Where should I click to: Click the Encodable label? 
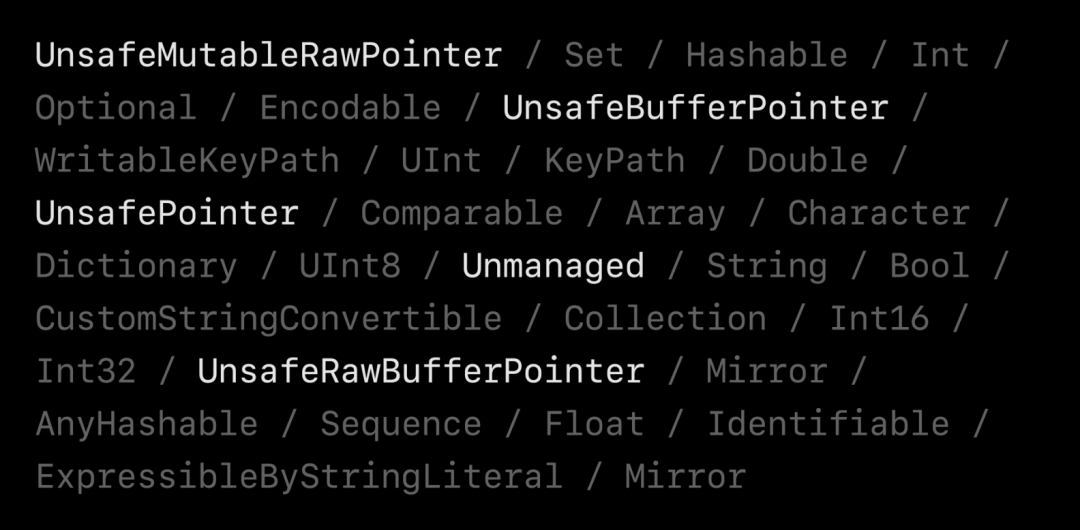tap(350, 108)
